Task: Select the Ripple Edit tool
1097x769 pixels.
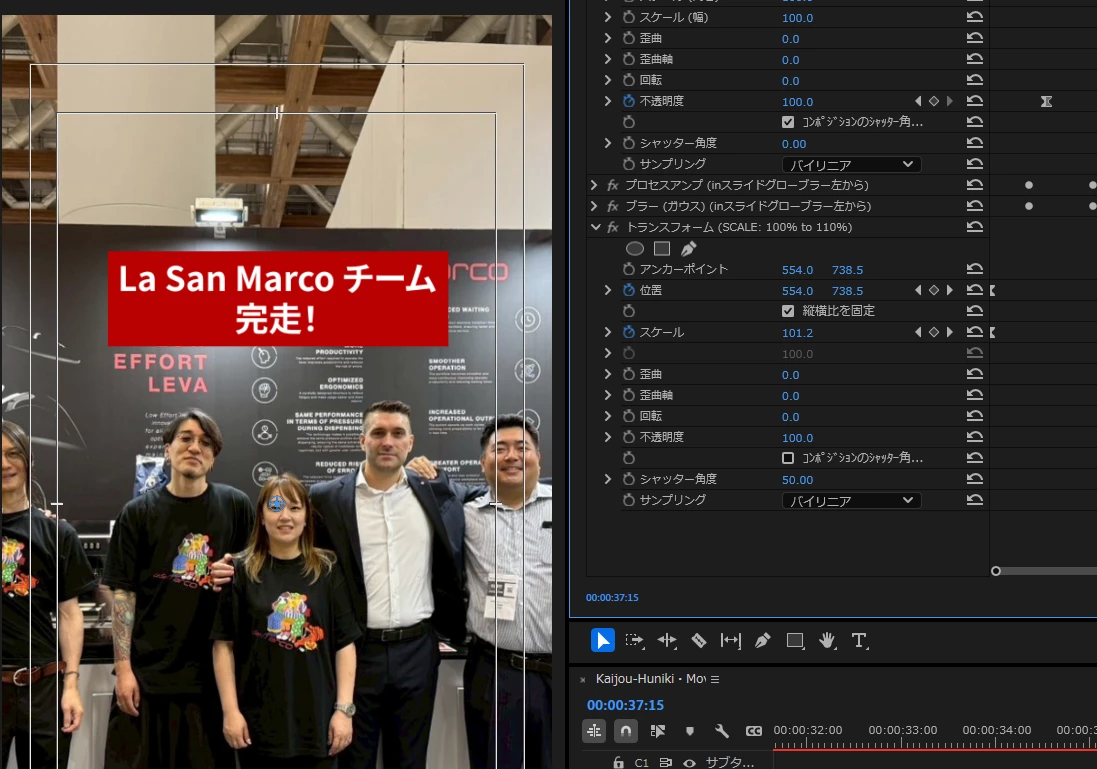Action: 667,640
